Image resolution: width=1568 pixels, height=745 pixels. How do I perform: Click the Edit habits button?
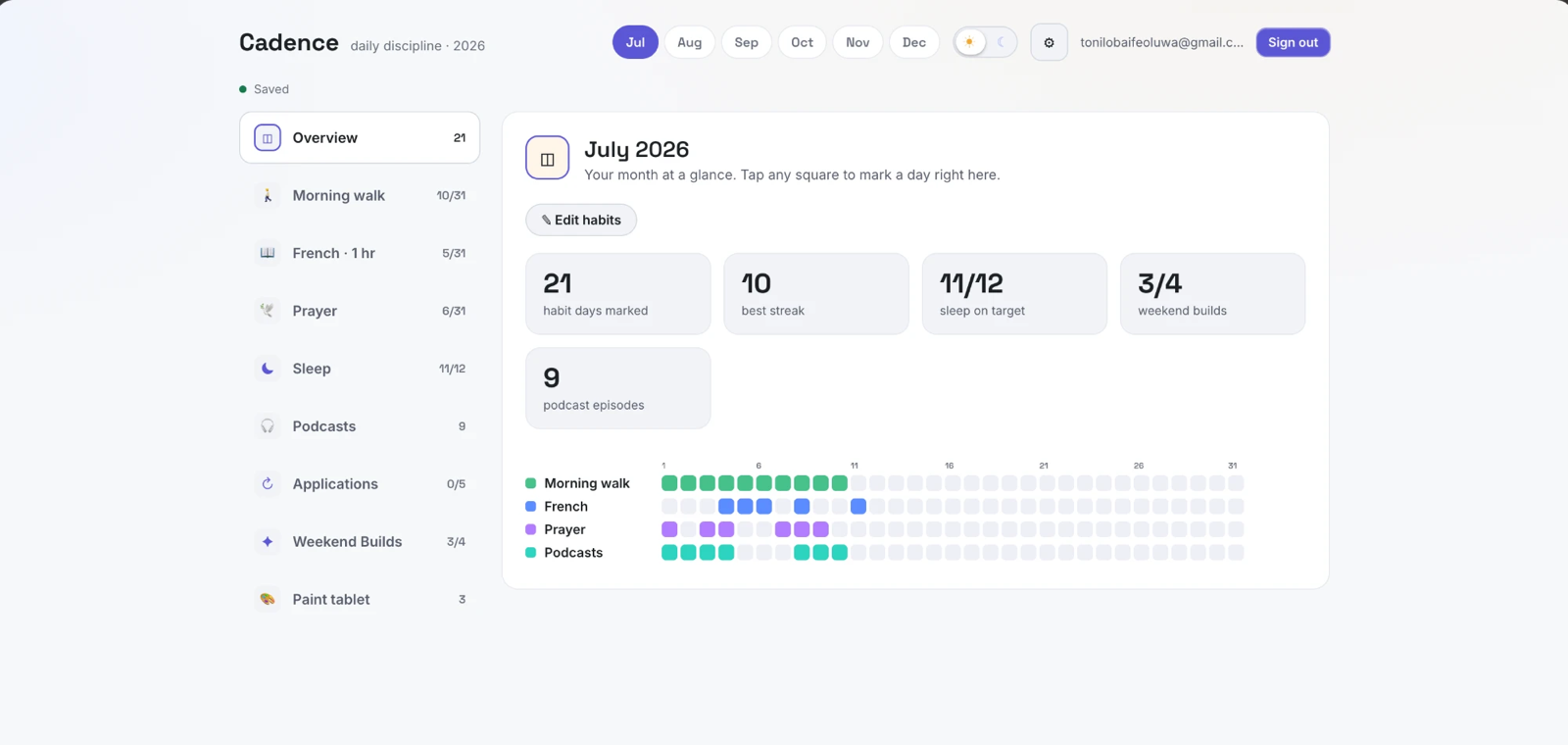(581, 220)
